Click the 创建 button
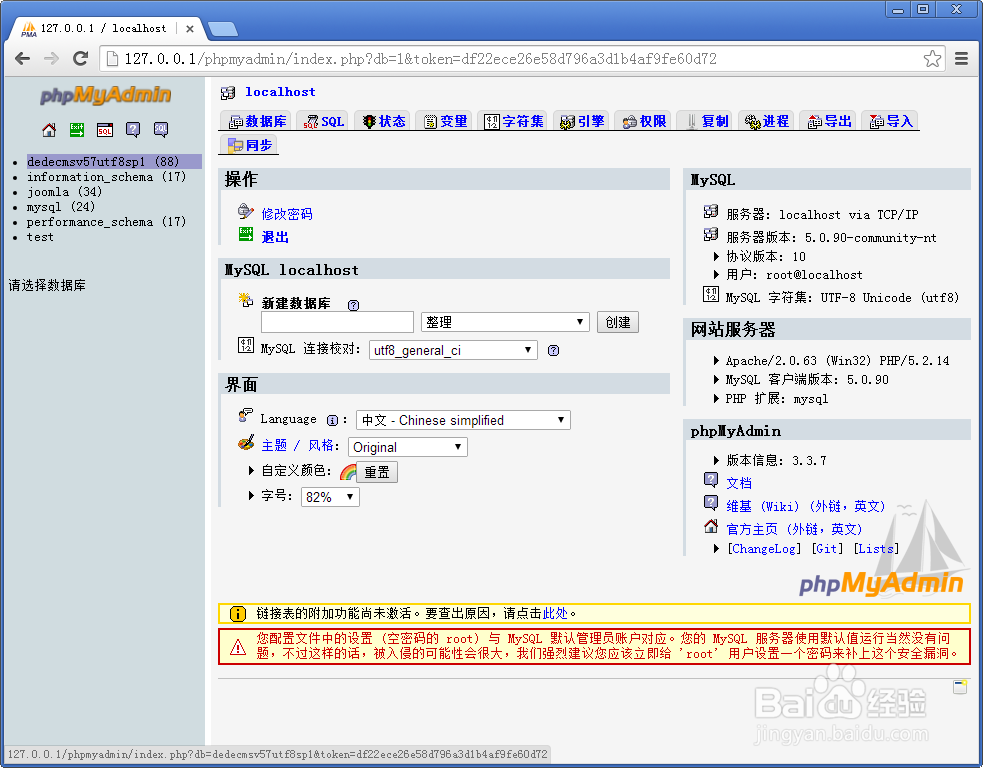Image resolution: width=983 pixels, height=768 pixels. 618,322
